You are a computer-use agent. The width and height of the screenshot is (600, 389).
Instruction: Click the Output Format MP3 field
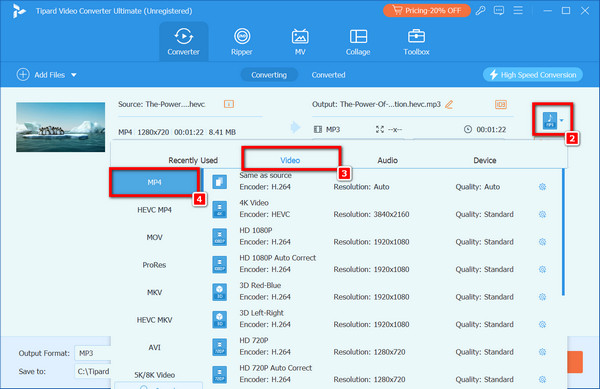tap(93, 353)
